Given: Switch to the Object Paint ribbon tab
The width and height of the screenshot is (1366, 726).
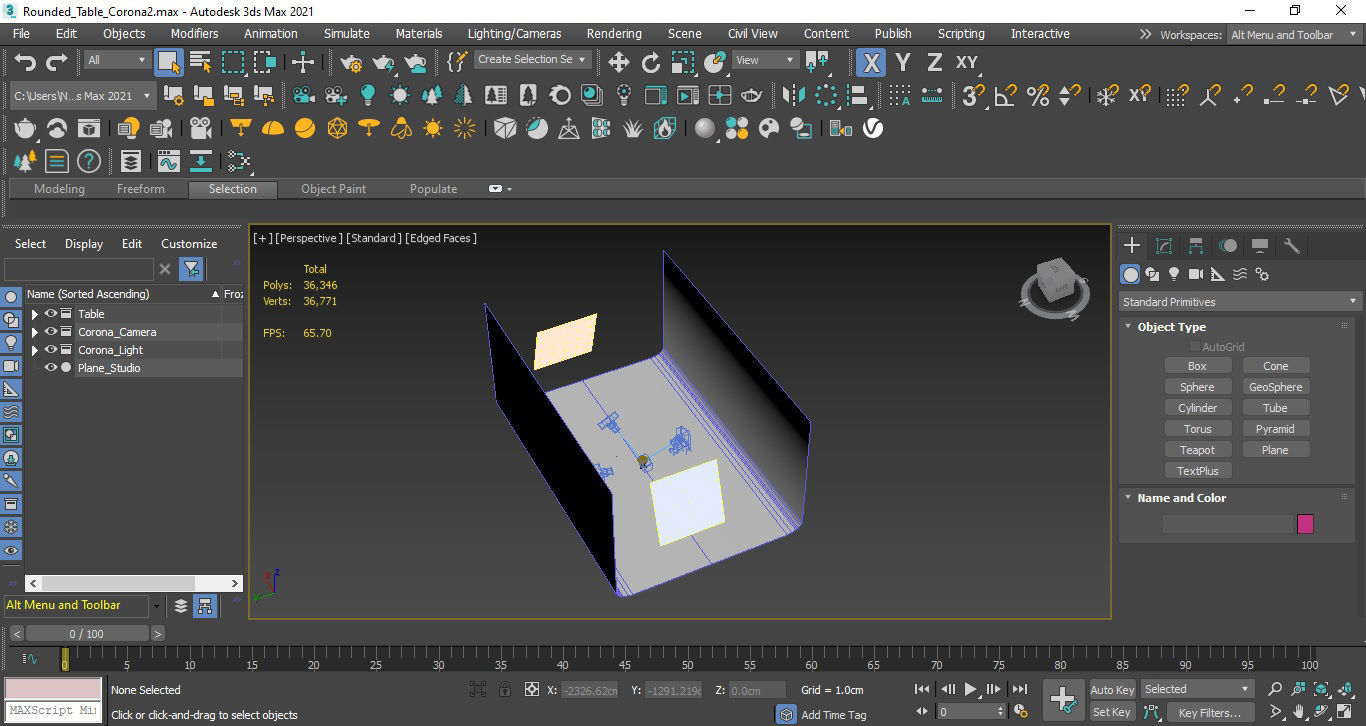Looking at the screenshot, I should point(333,189).
